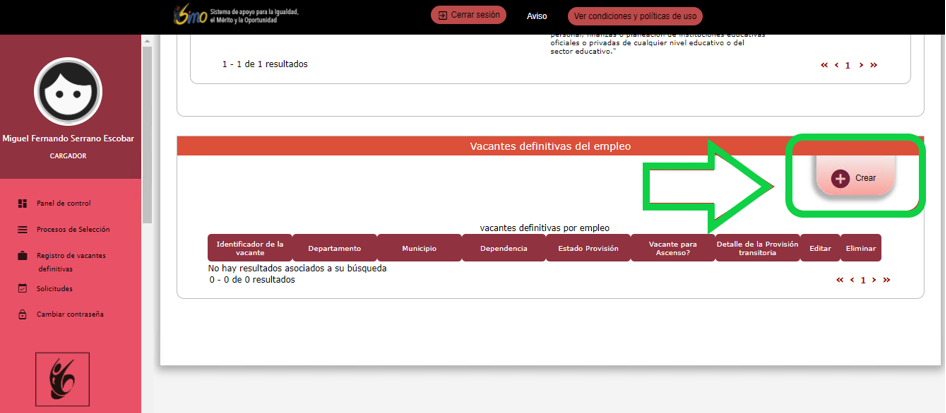Open Solicitudes sidebar icon
946x413 pixels.
pyautogui.click(x=22, y=289)
